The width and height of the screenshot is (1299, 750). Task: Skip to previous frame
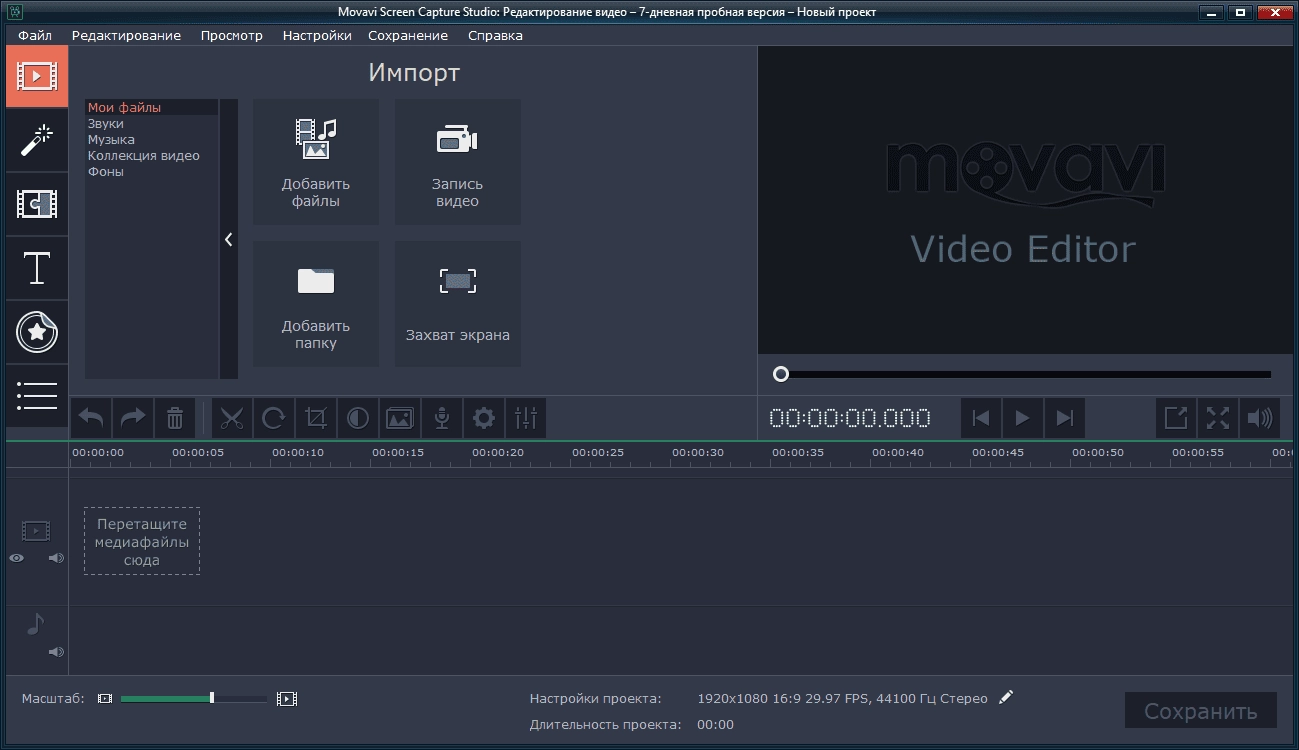coord(981,418)
